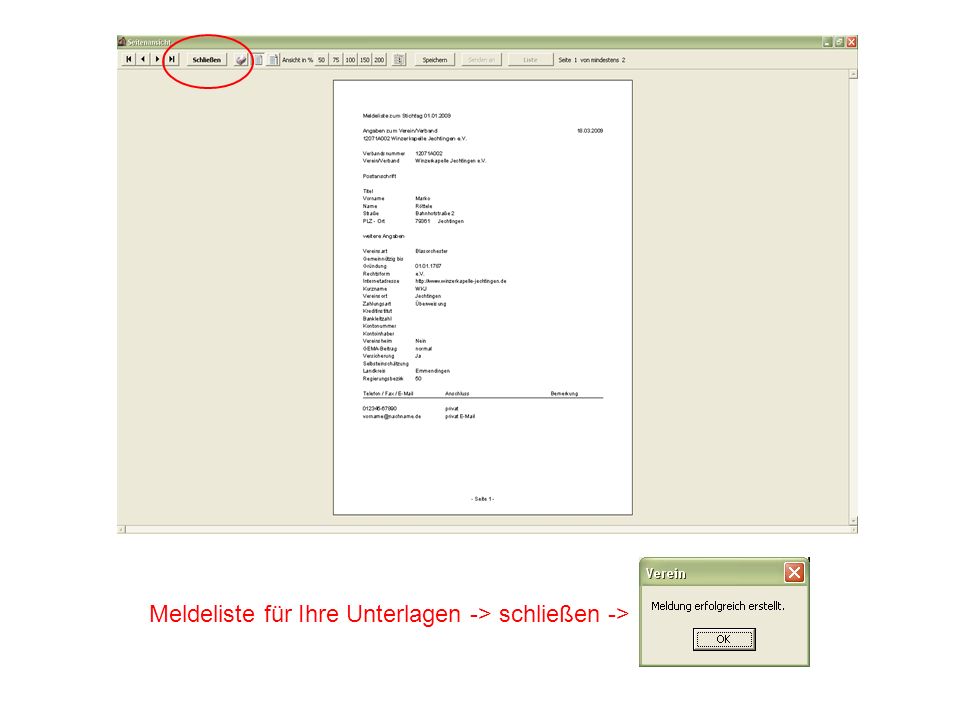Image resolution: width=960 pixels, height=720 pixels.
Task: Set zoom to 50 percent
Action: [321, 60]
